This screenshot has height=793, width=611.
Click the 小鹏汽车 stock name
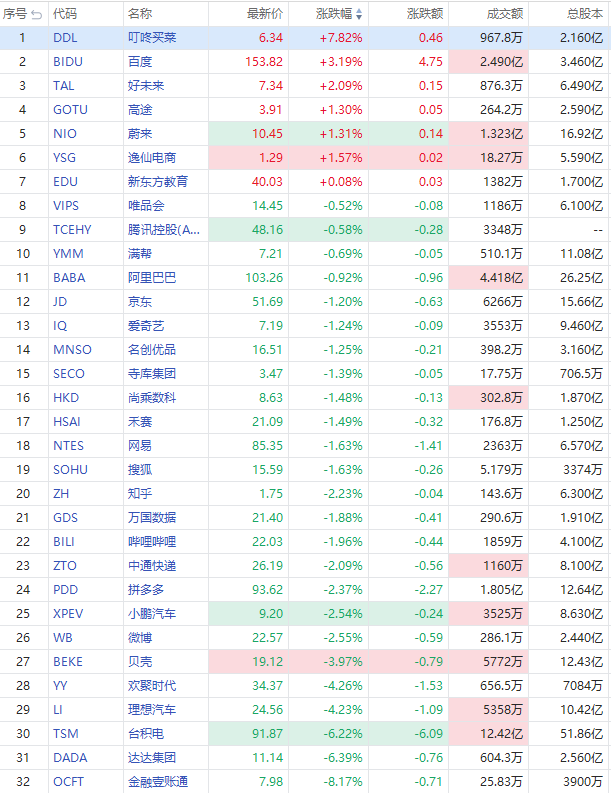pyautogui.click(x=152, y=613)
